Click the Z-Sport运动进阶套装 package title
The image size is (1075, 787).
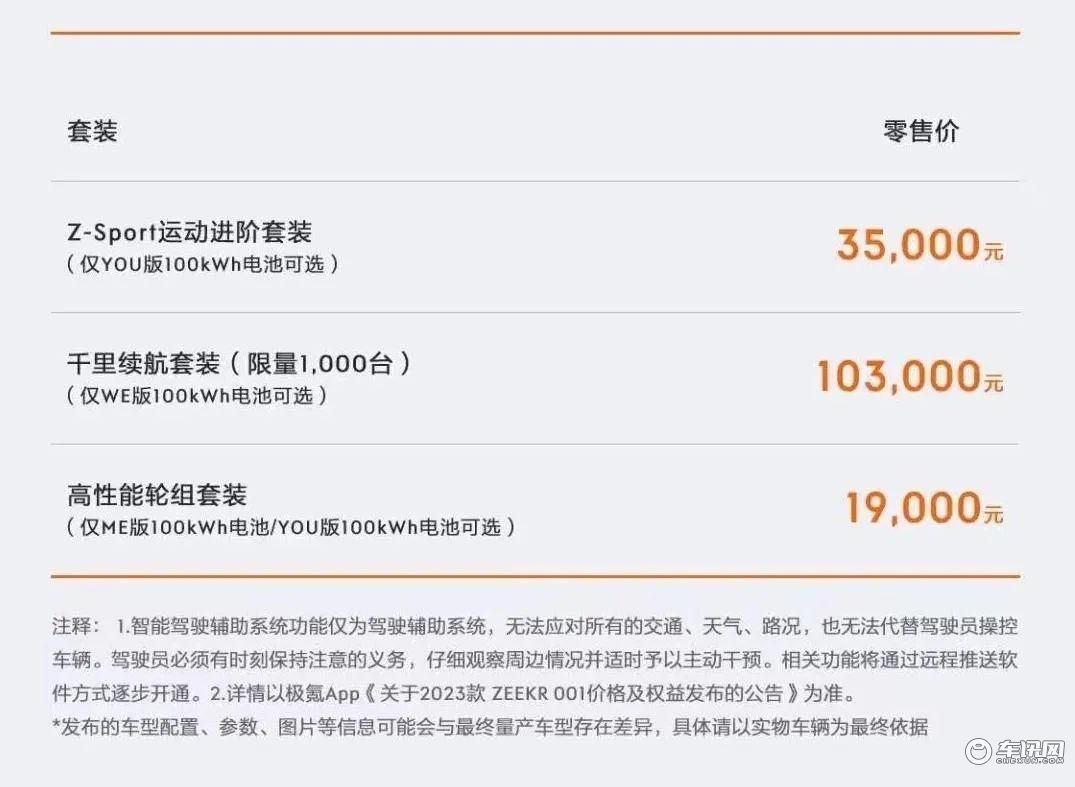[x=189, y=232]
